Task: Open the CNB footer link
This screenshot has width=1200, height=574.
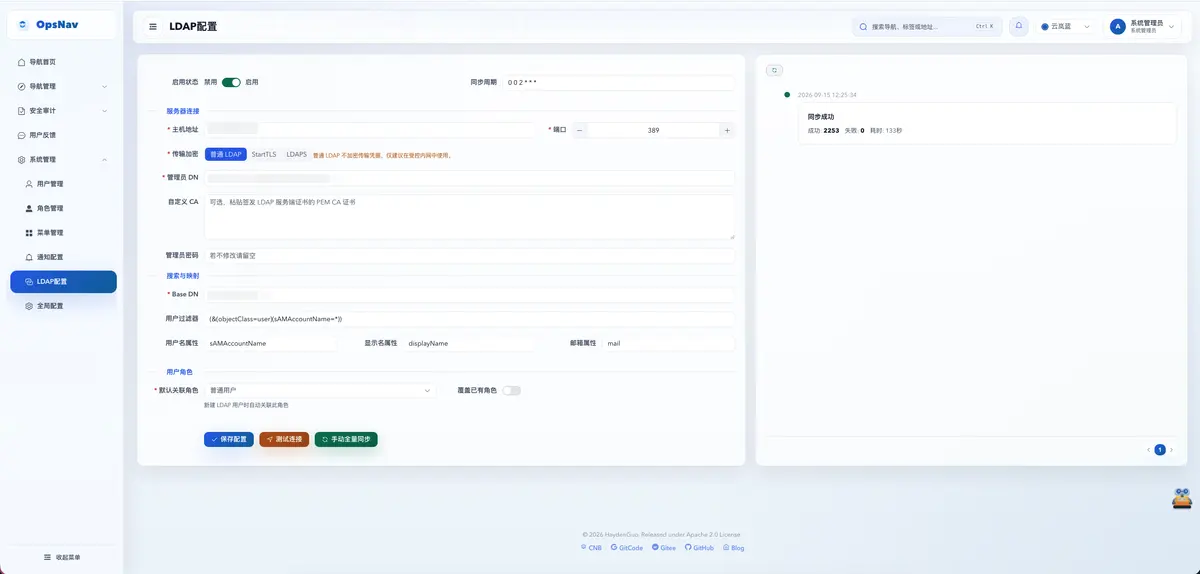Action: pyautogui.click(x=592, y=548)
